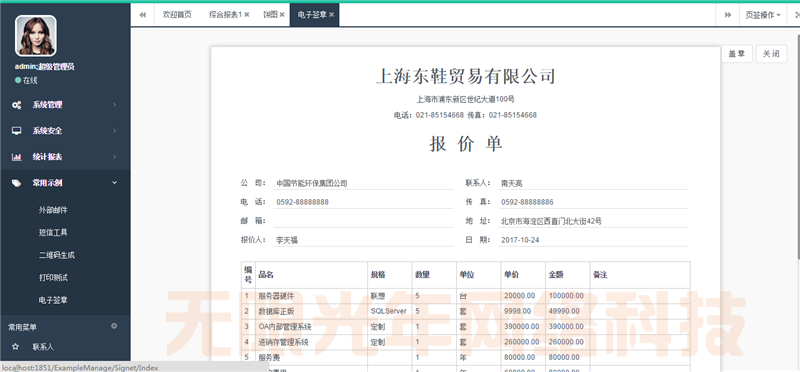This screenshot has width=800, height=372.
Task: Click the 系统安全 monitor icon
Action: point(17,131)
